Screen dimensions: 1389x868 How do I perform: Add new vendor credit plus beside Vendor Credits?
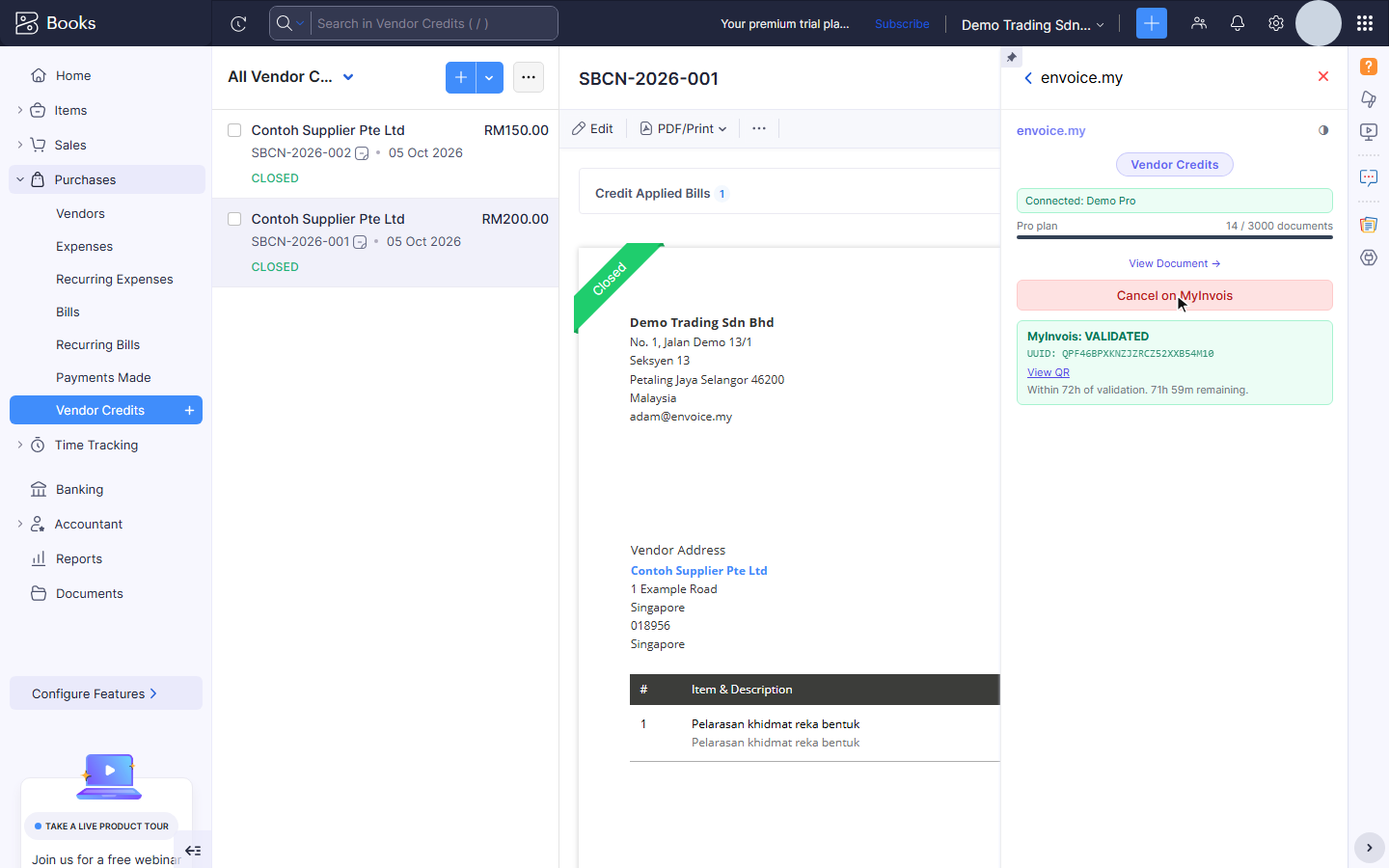[189, 411]
